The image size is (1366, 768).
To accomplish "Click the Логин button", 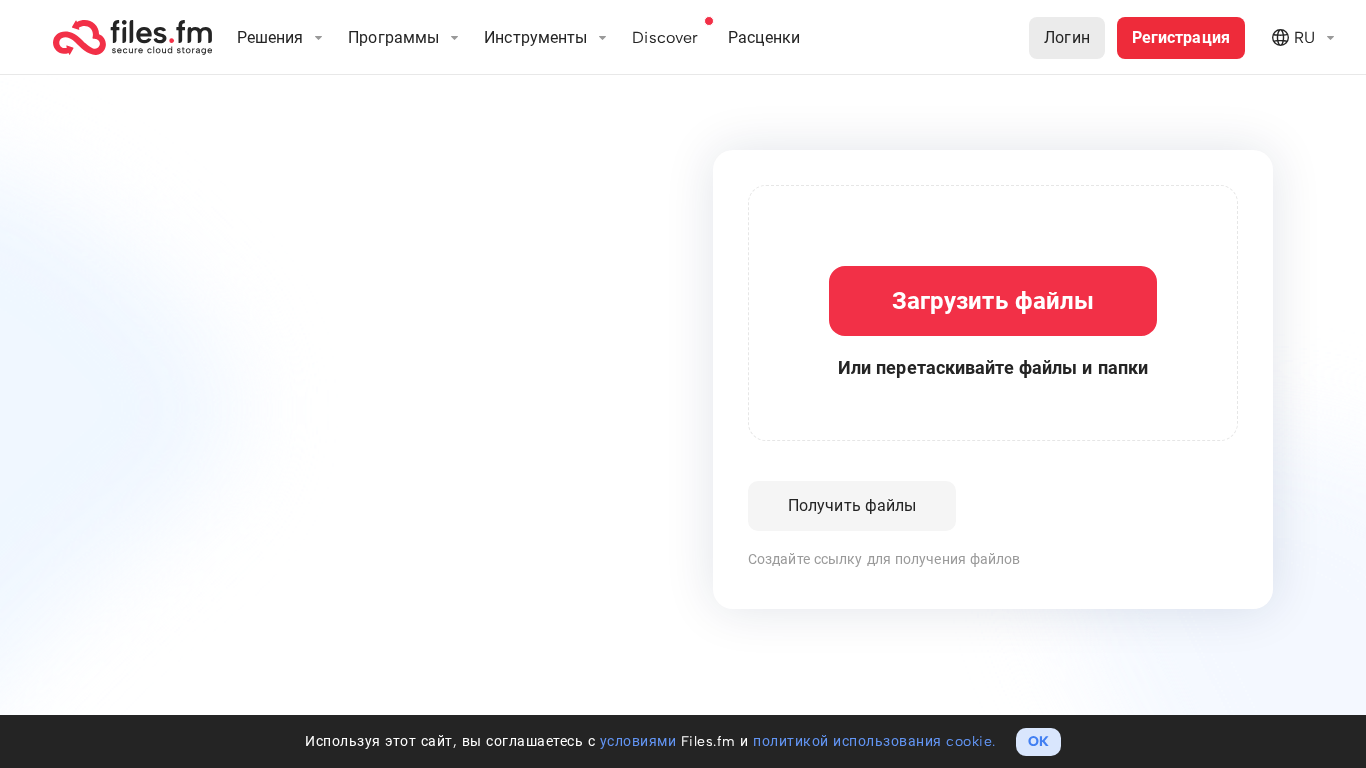I will pyautogui.click(x=1067, y=38).
